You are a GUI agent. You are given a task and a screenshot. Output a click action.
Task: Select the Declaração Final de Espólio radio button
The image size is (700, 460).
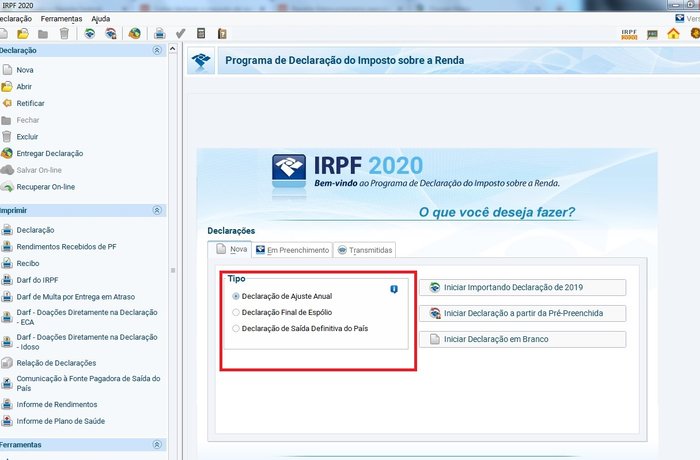236,312
